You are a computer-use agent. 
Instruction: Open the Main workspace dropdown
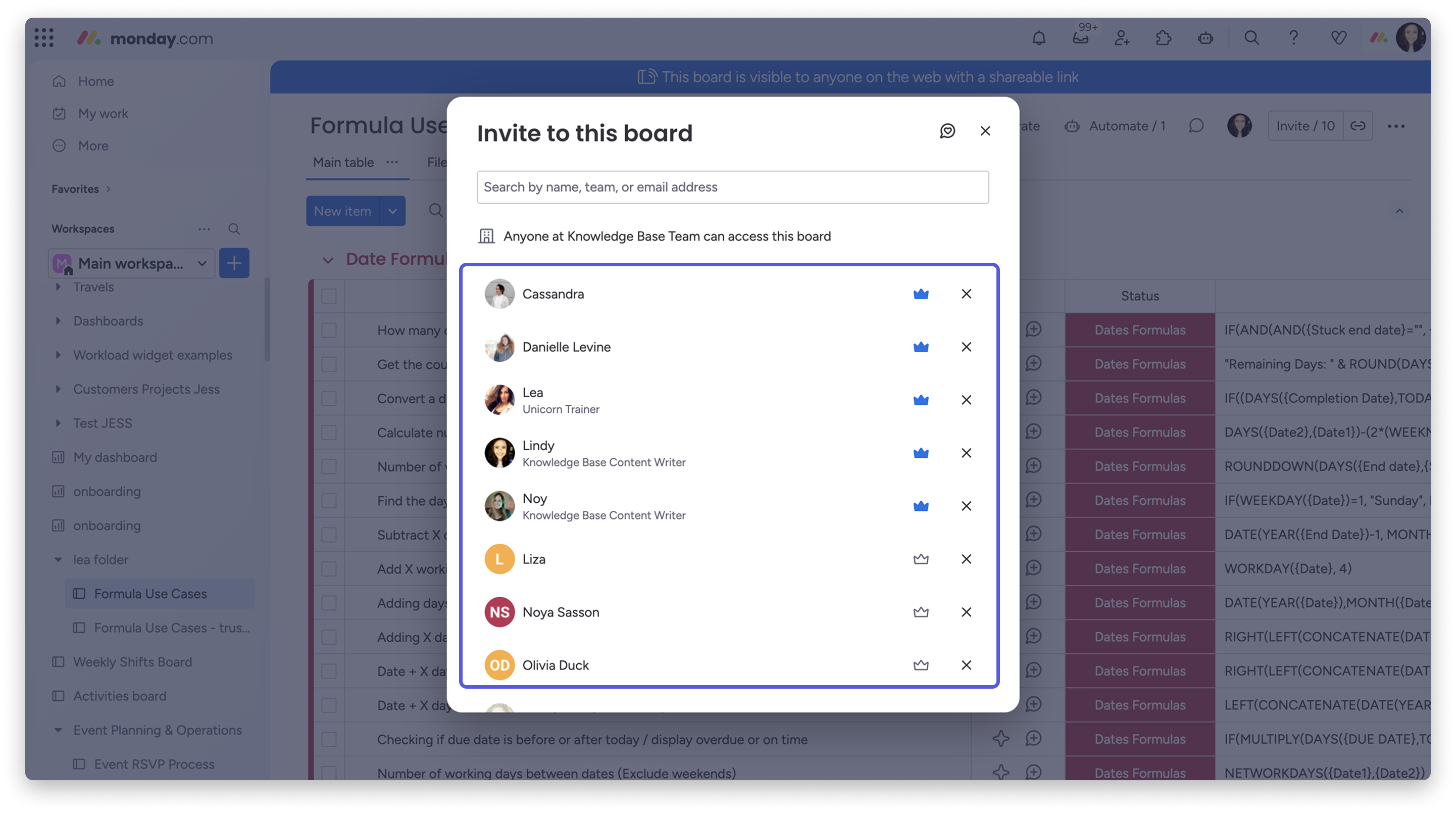pos(132,263)
